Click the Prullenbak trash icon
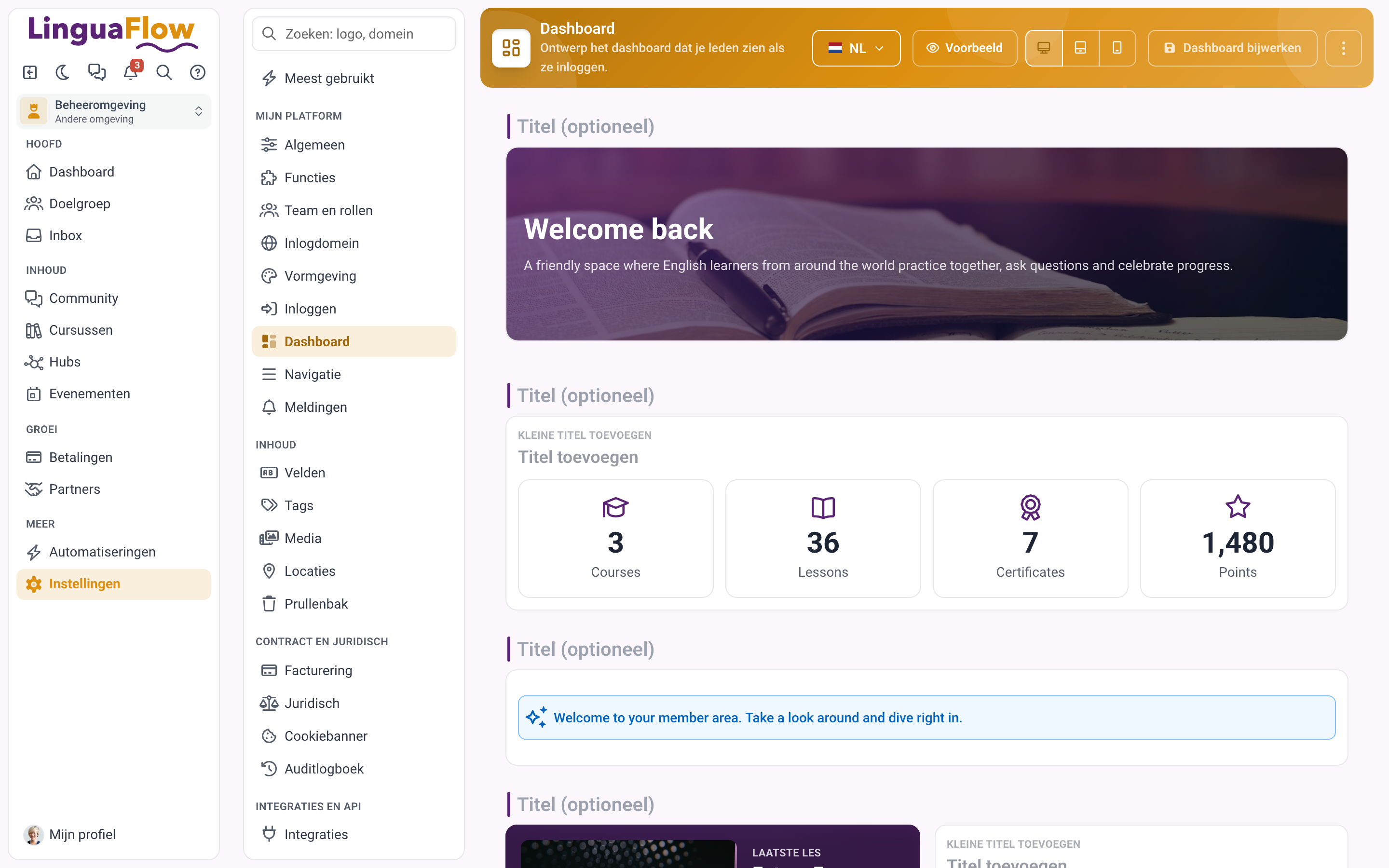This screenshot has height=868, width=1389. tap(269, 604)
